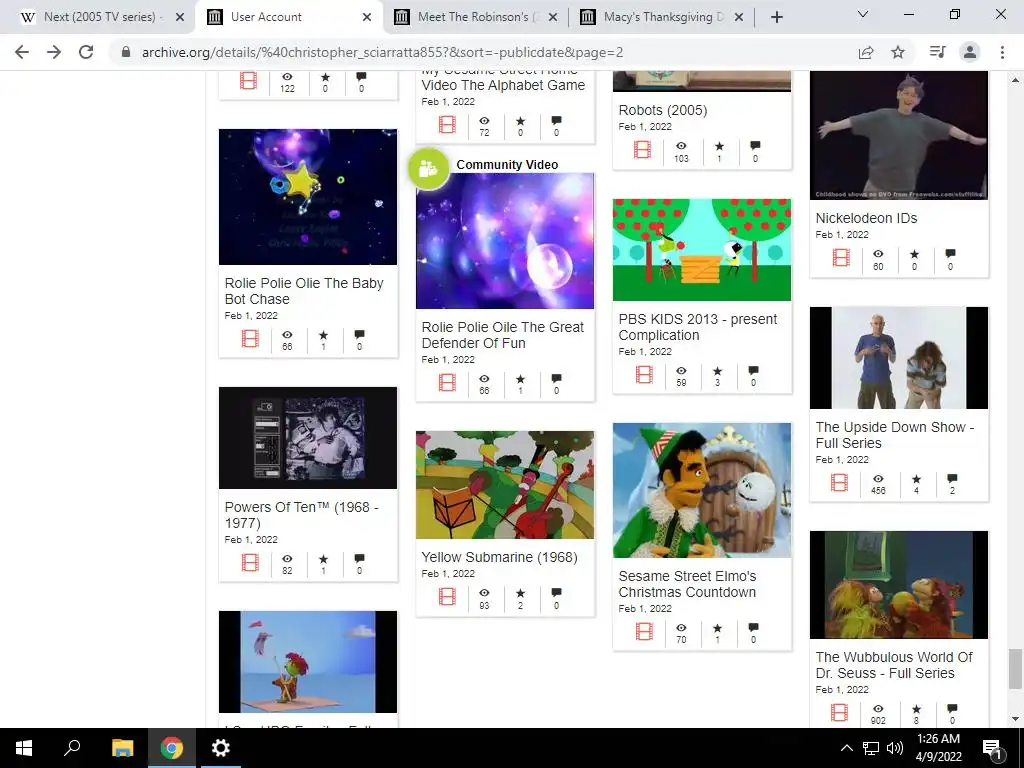Viewport: 1024px width, 768px height.
Task: Click the PBS KIDS apple trees thumbnail
Action: pyautogui.click(x=702, y=250)
